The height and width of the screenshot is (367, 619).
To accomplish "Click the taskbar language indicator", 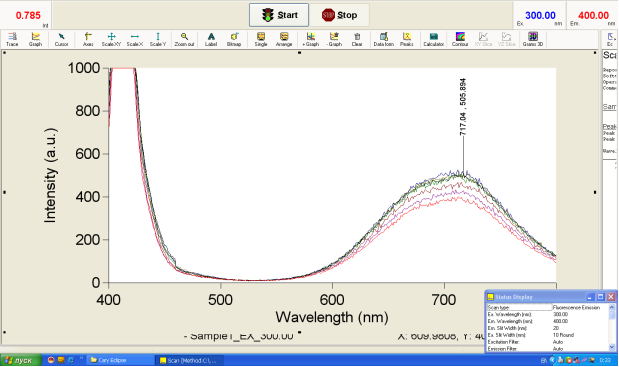I will click(544, 360).
